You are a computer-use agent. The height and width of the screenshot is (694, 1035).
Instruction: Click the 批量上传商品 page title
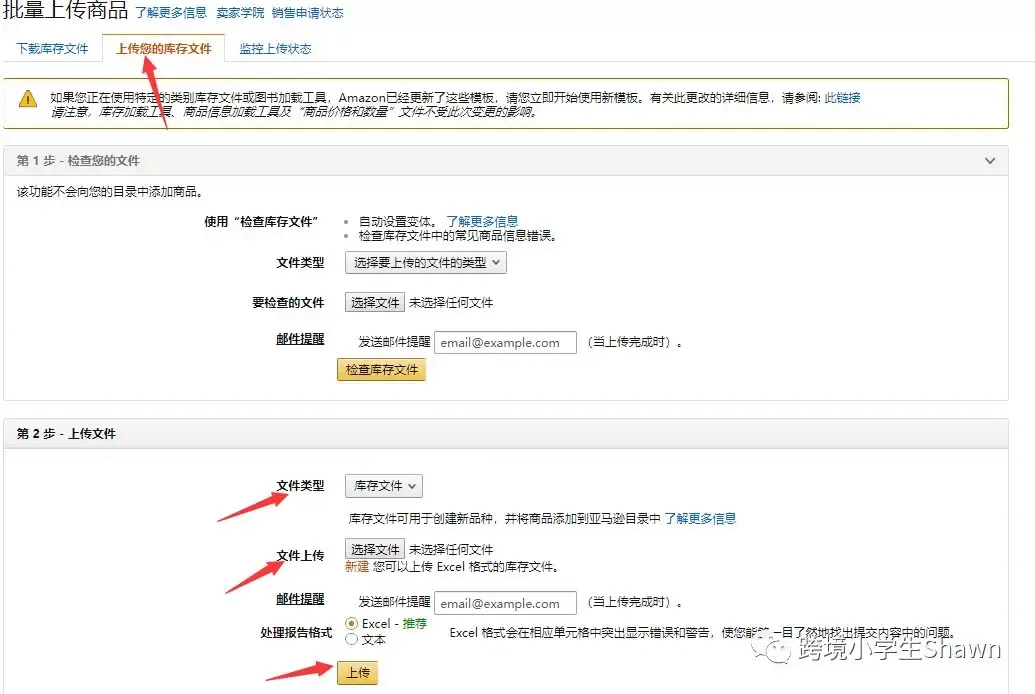tap(65, 10)
